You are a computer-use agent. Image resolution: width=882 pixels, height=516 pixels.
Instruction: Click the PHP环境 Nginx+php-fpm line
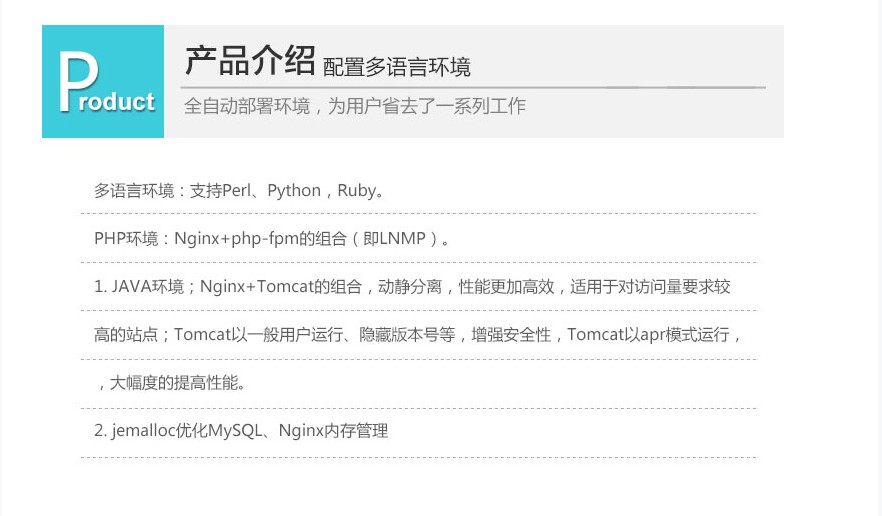pos(273,239)
